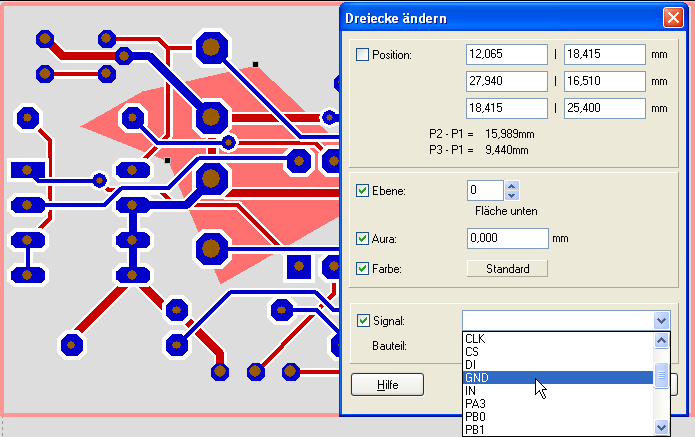
Task: Open help with the Hilfe button
Action: click(387, 384)
